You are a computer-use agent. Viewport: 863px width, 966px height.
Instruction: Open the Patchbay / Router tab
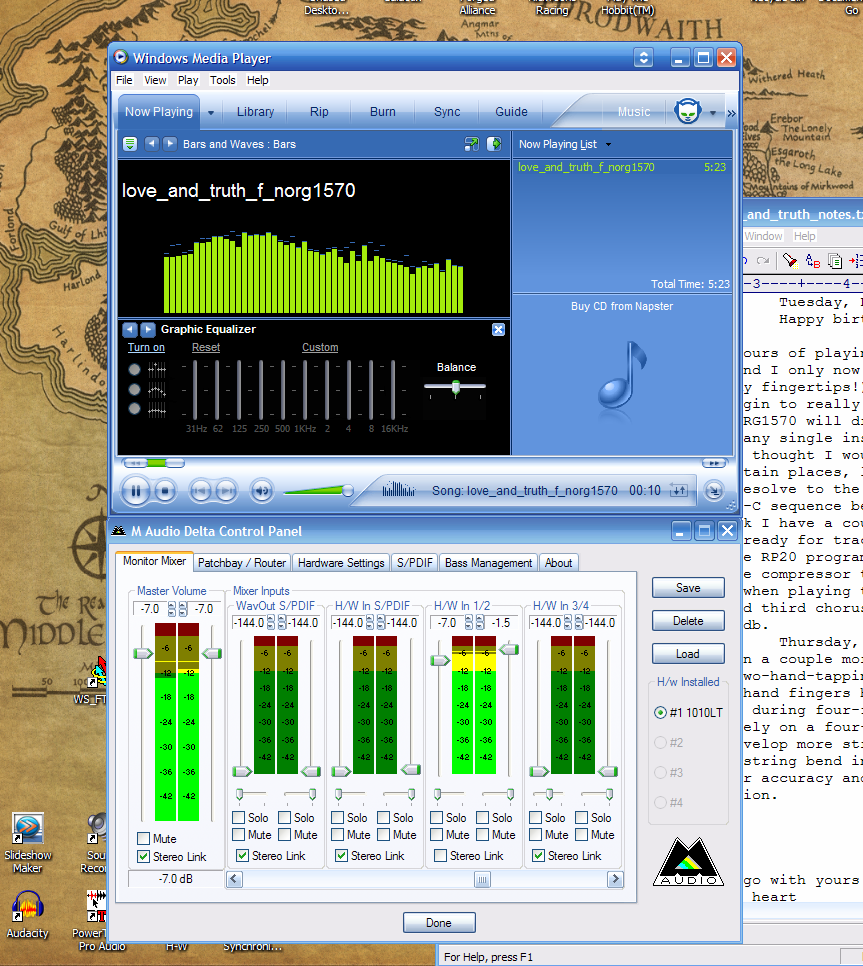(x=242, y=562)
